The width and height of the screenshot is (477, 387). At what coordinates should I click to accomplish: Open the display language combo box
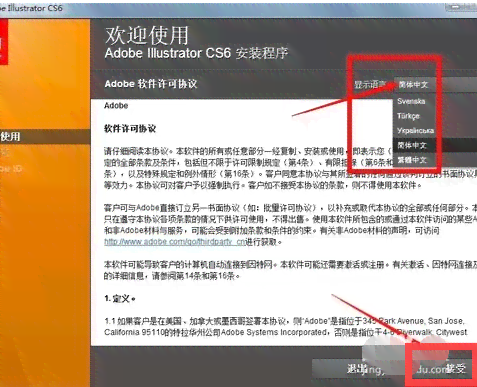tap(435, 85)
